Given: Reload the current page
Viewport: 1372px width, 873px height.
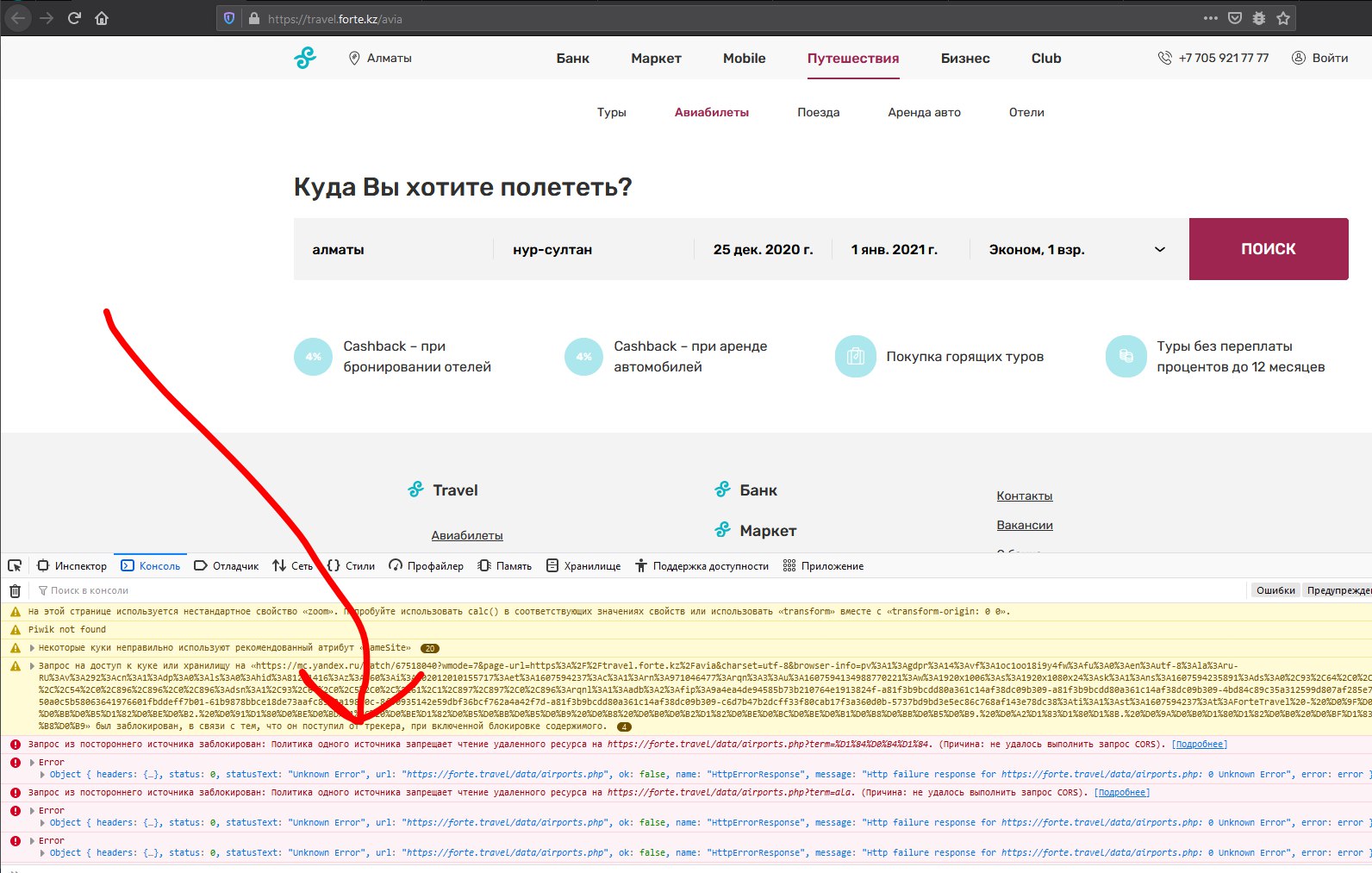Looking at the screenshot, I should tap(74, 18).
